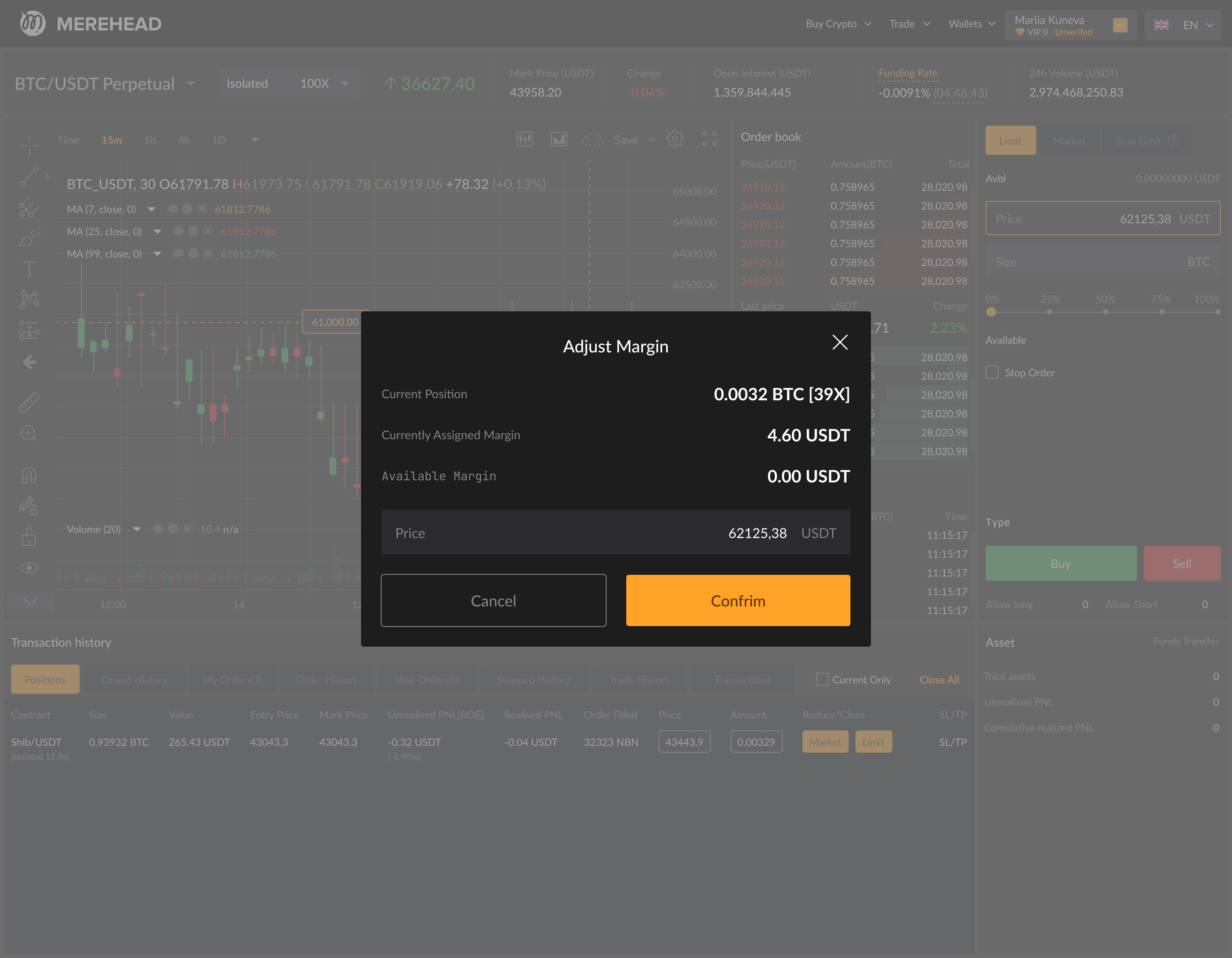The height and width of the screenshot is (958, 1232).
Task: Check the Current Only checkbox
Action: tap(823, 680)
